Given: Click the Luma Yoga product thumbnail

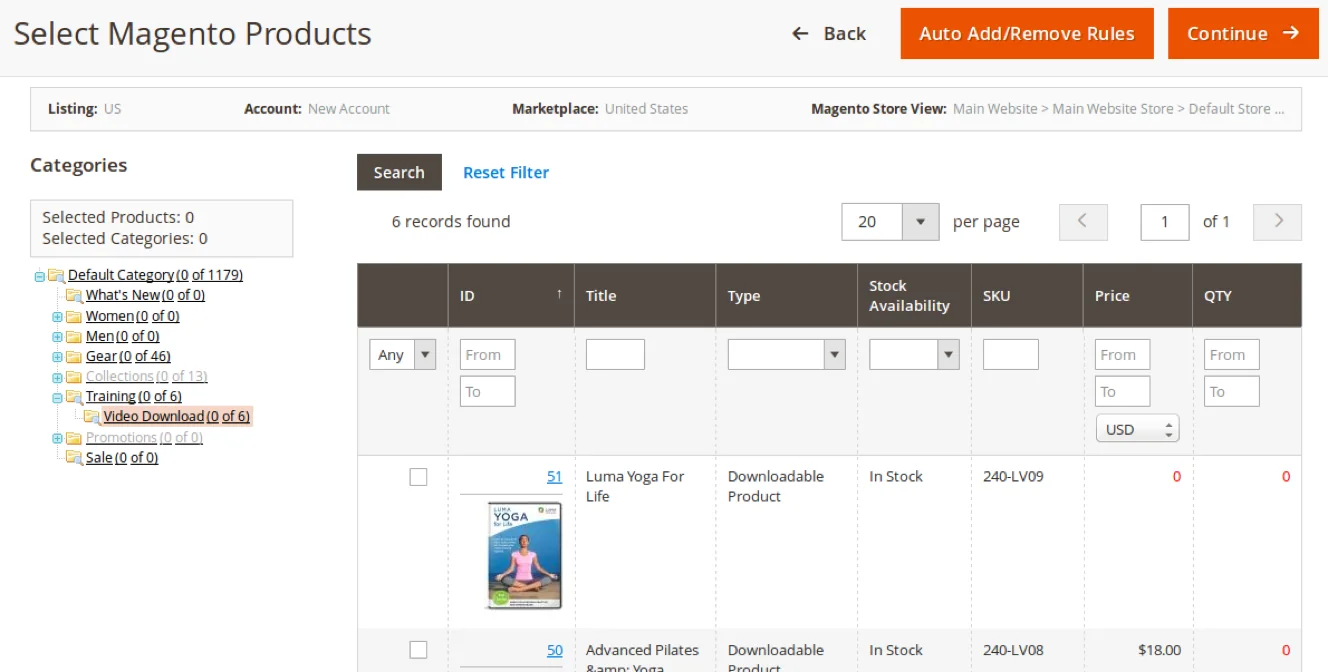Looking at the screenshot, I should [x=525, y=555].
